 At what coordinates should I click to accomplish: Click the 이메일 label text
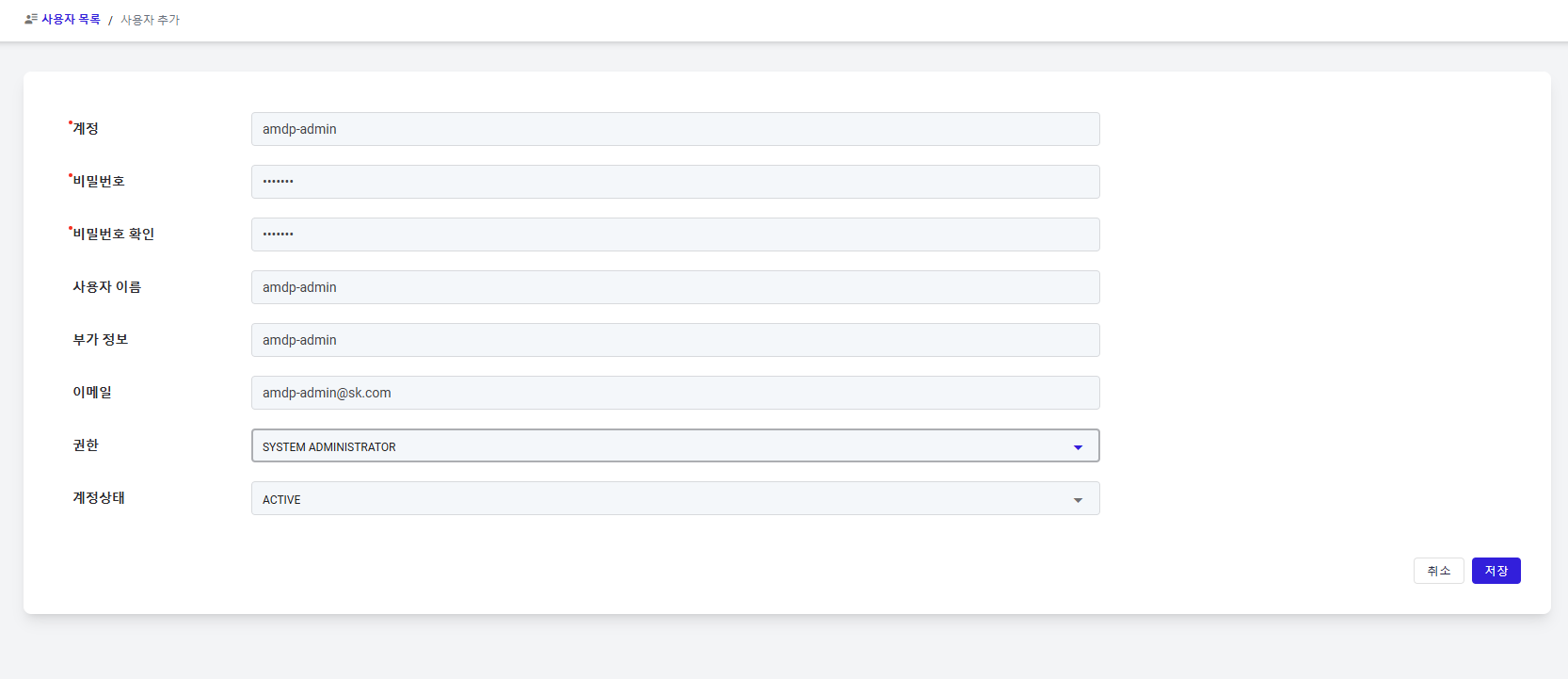[92, 393]
